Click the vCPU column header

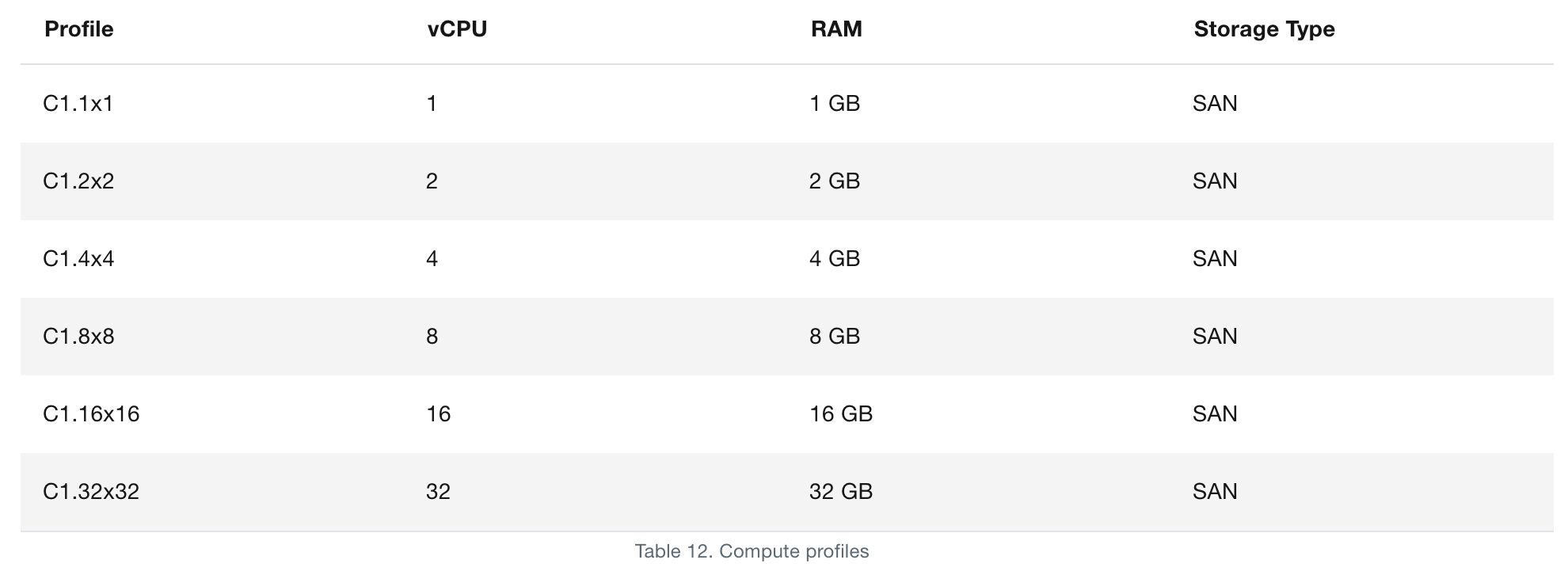457,29
